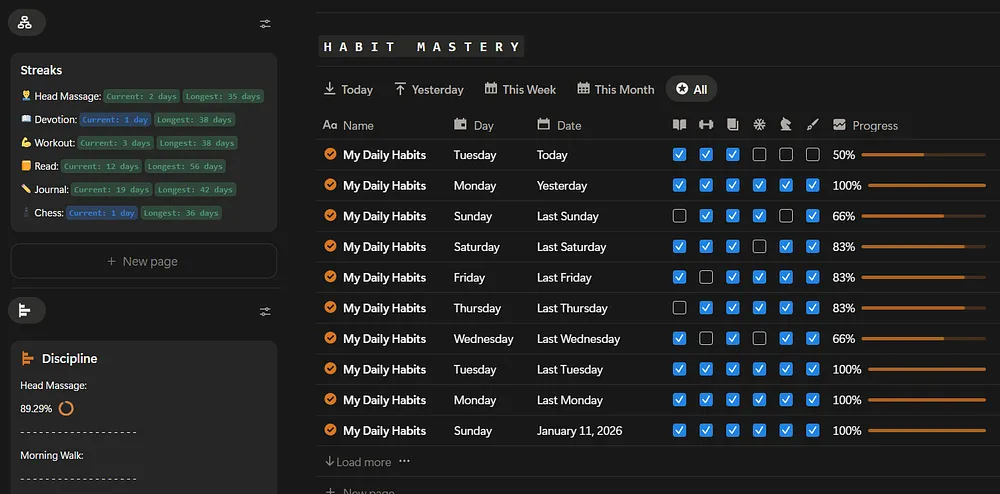
Task: Click the snowflake column header icon
Action: [759, 125]
